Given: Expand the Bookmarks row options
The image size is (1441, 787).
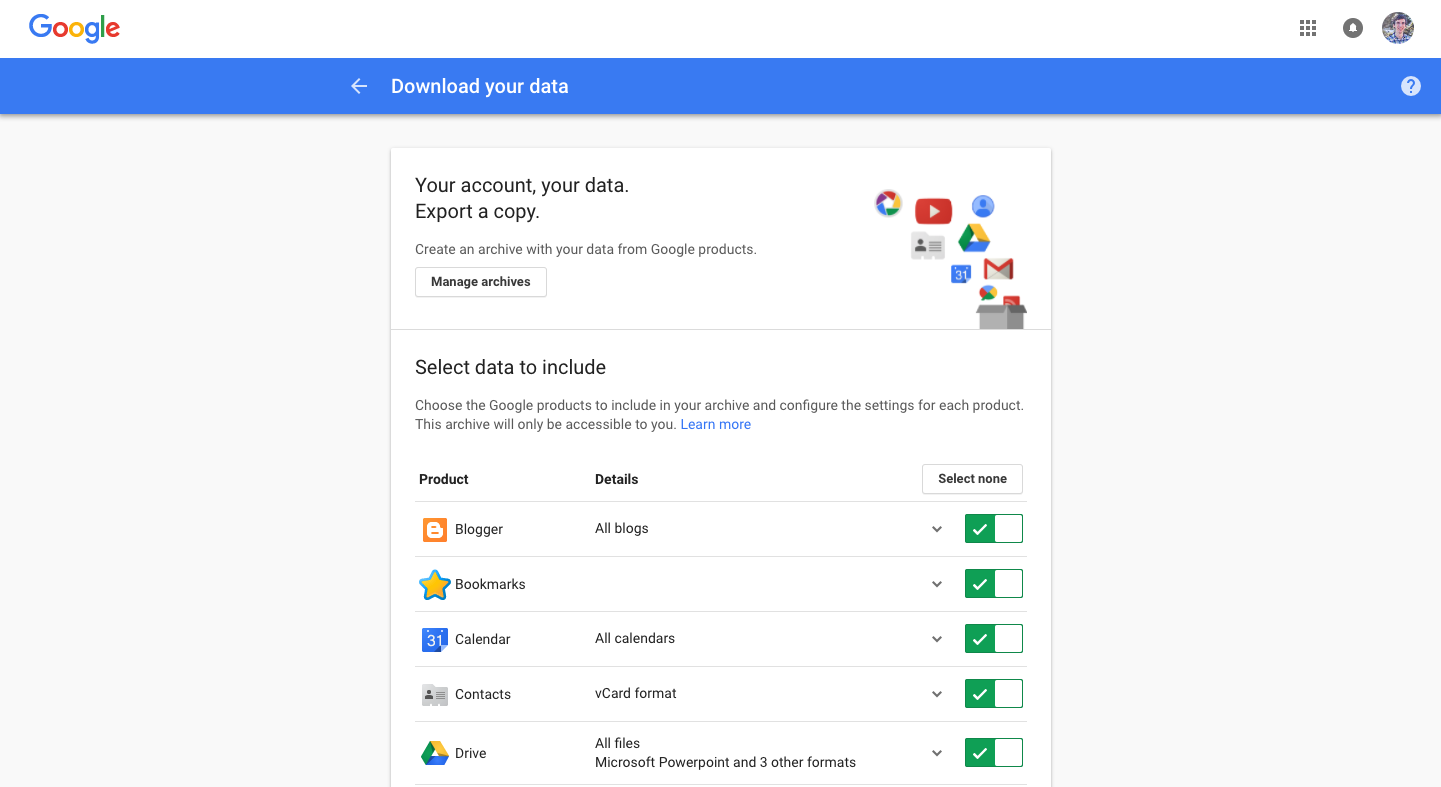Looking at the screenshot, I should click(937, 584).
